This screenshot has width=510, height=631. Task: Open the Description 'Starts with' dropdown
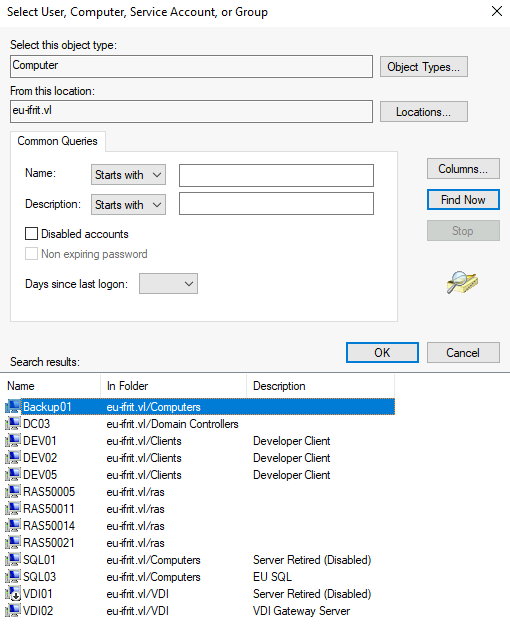pyautogui.click(x=128, y=204)
